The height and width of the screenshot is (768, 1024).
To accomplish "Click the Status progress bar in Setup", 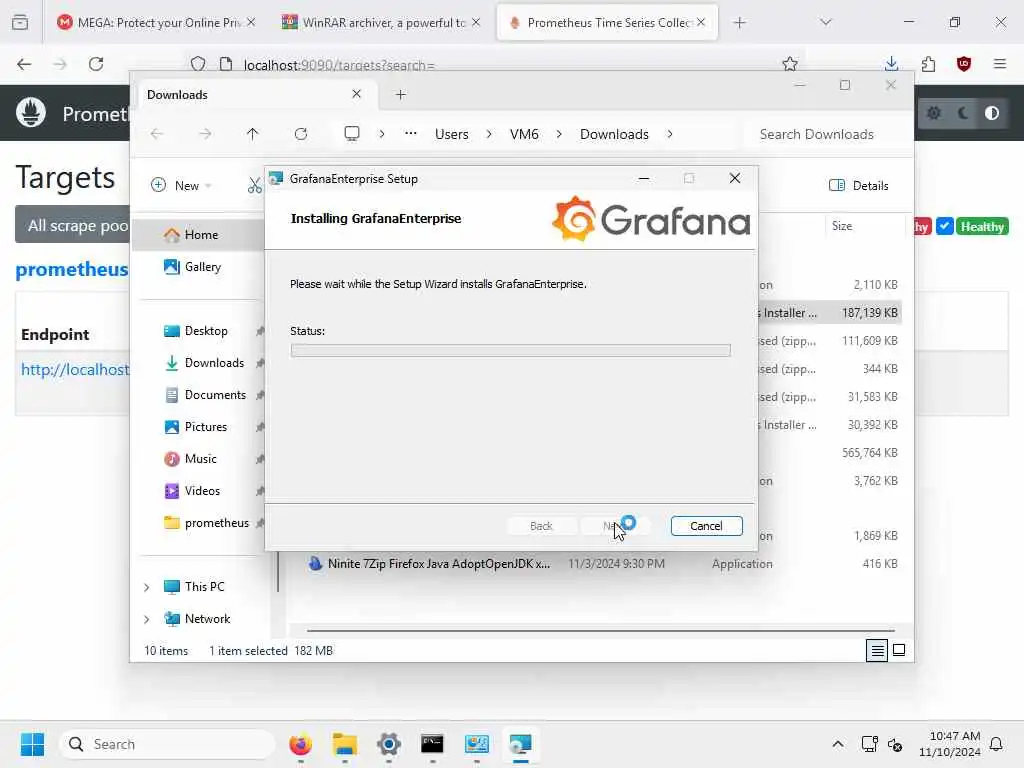I will (x=510, y=351).
